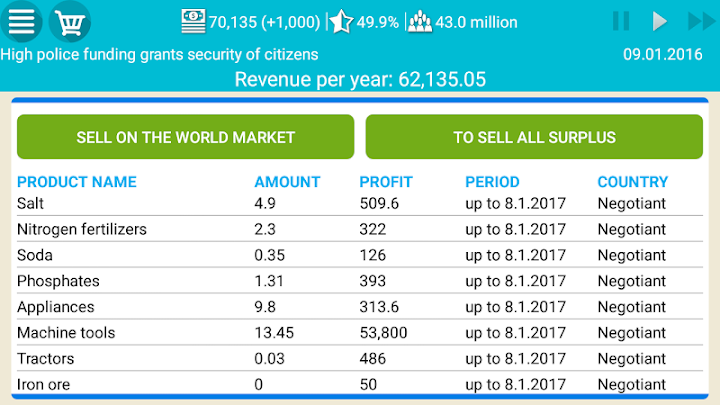This screenshot has height=405, width=720.
Task: Open the shopping cart trade screen
Action: pyautogui.click(x=69, y=21)
